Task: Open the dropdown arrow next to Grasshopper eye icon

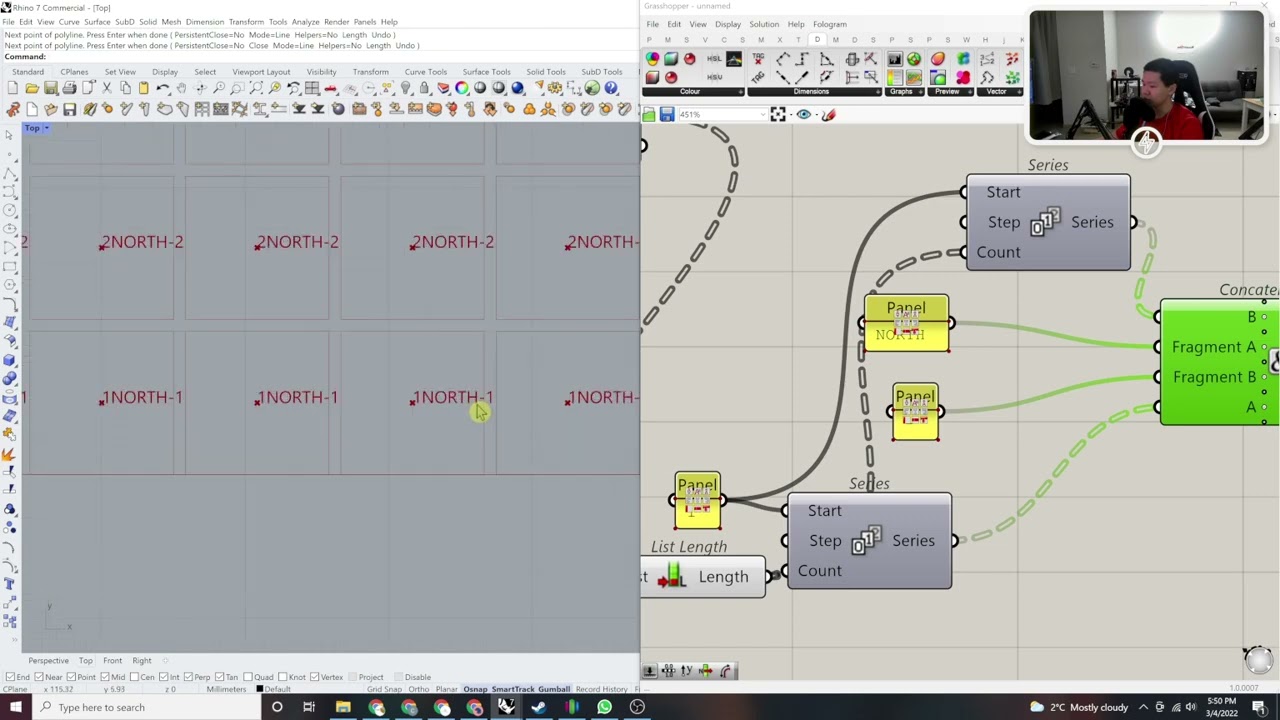Action: [815, 115]
